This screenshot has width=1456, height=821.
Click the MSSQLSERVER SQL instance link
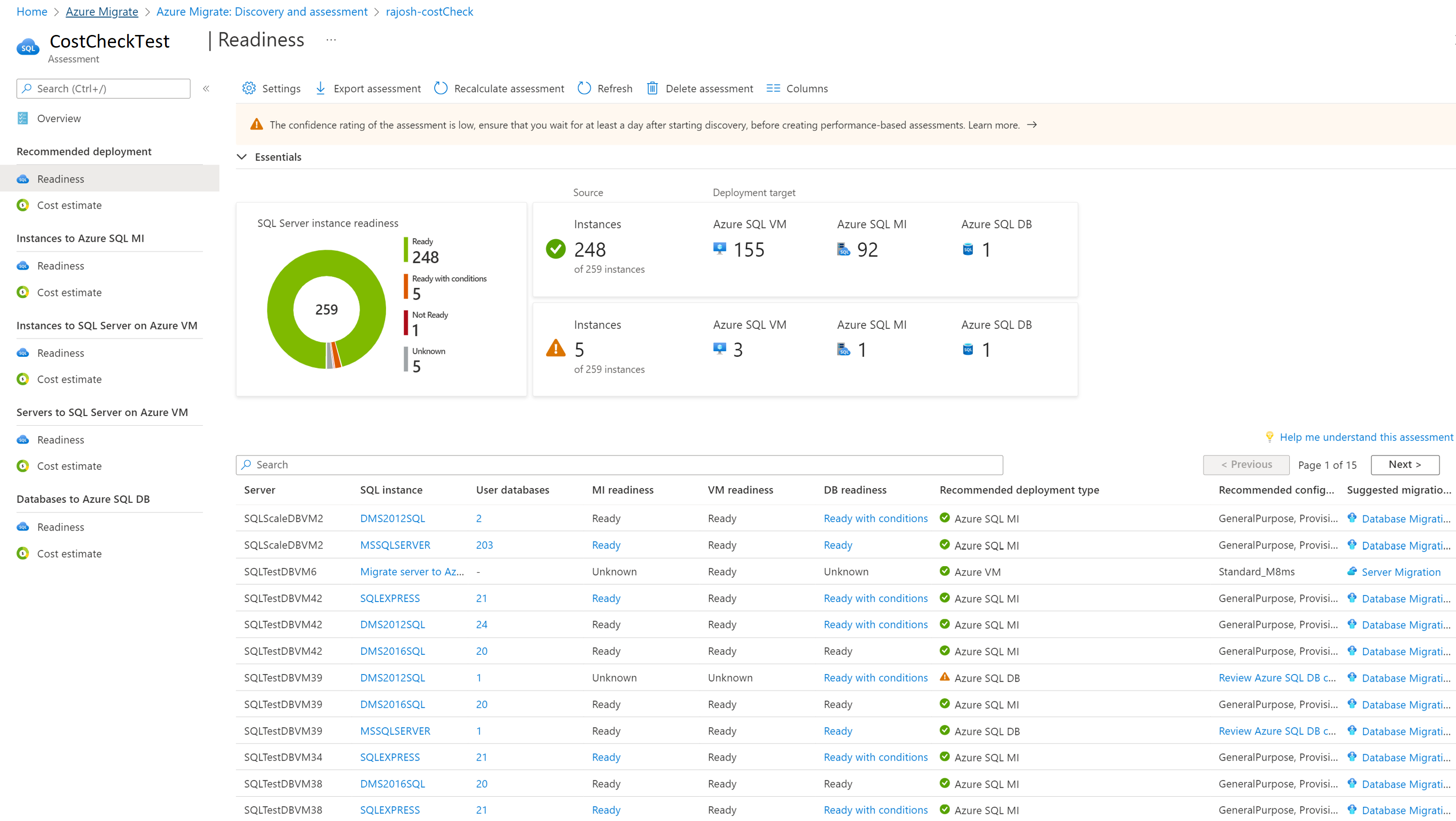[x=394, y=545]
